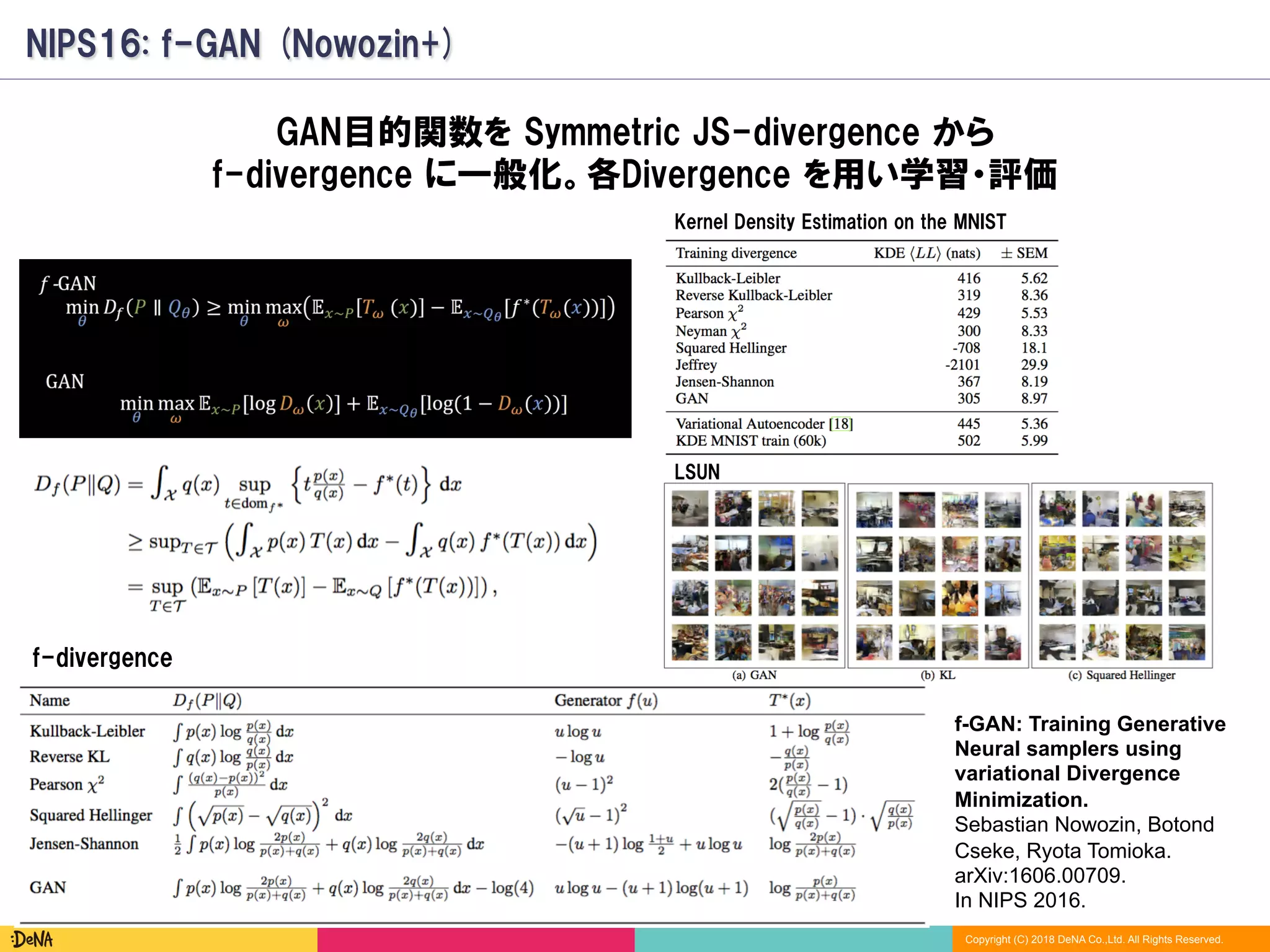The width and height of the screenshot is (1270, 952).
Task: Click the '(c) Squared Hellinger' caption
Action: pyautogui.click(x=1121, y=675)
